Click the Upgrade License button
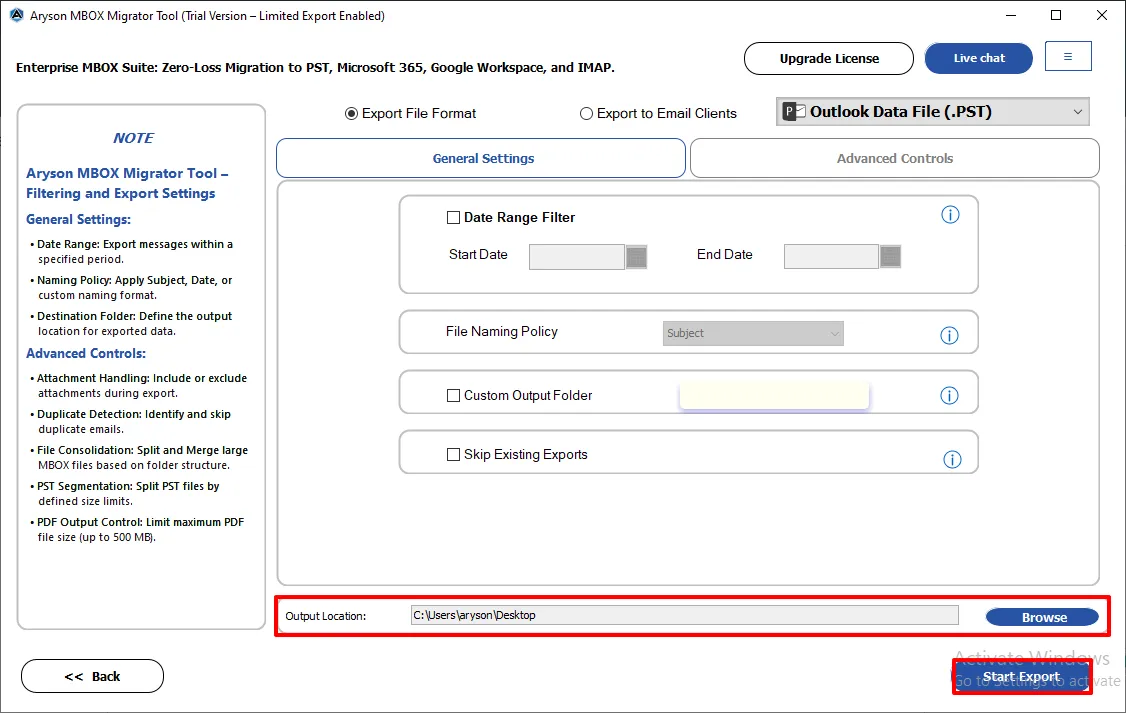This screenshot has width=1126, height=713. (829, 58)
